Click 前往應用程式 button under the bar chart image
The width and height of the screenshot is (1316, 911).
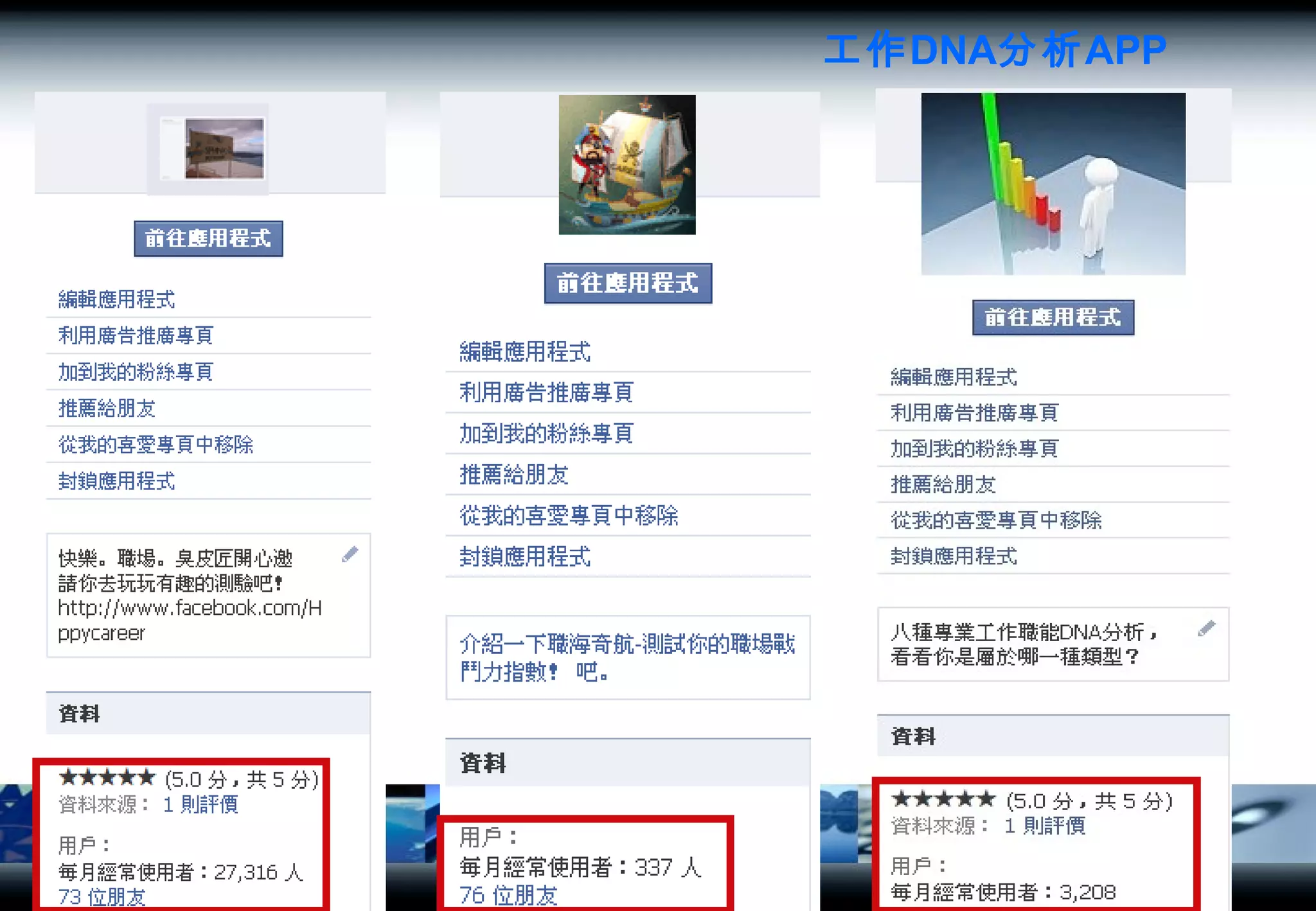[1053, 317]
